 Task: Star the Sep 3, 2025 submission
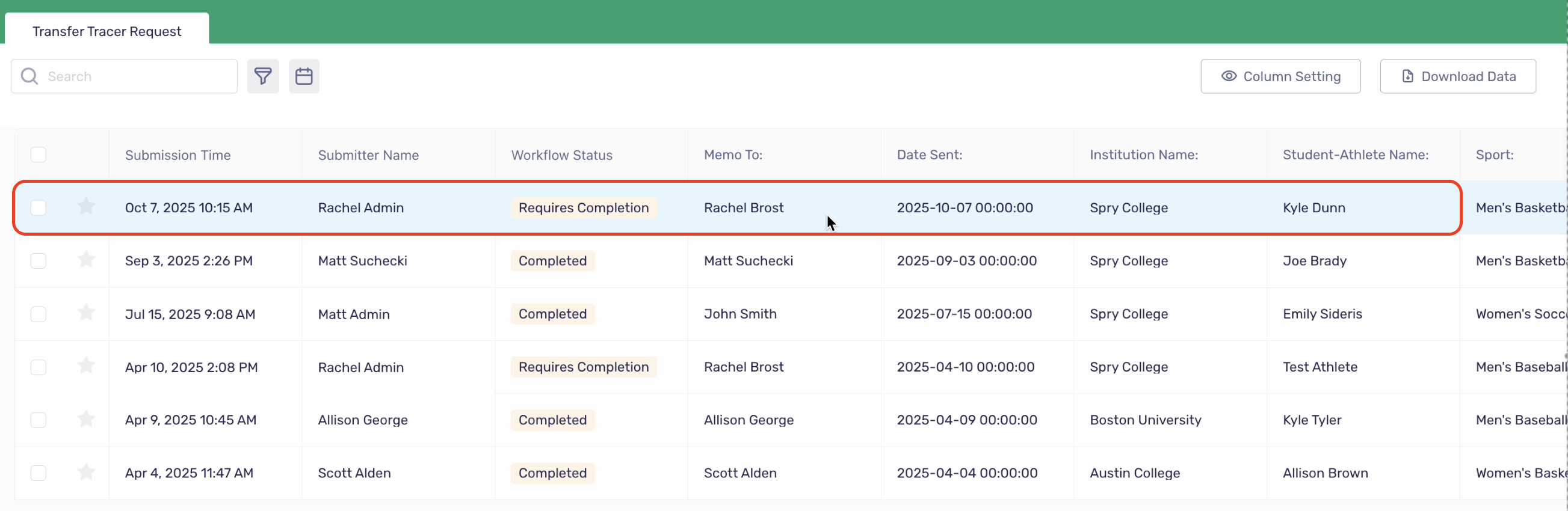[x=87, y=260]
